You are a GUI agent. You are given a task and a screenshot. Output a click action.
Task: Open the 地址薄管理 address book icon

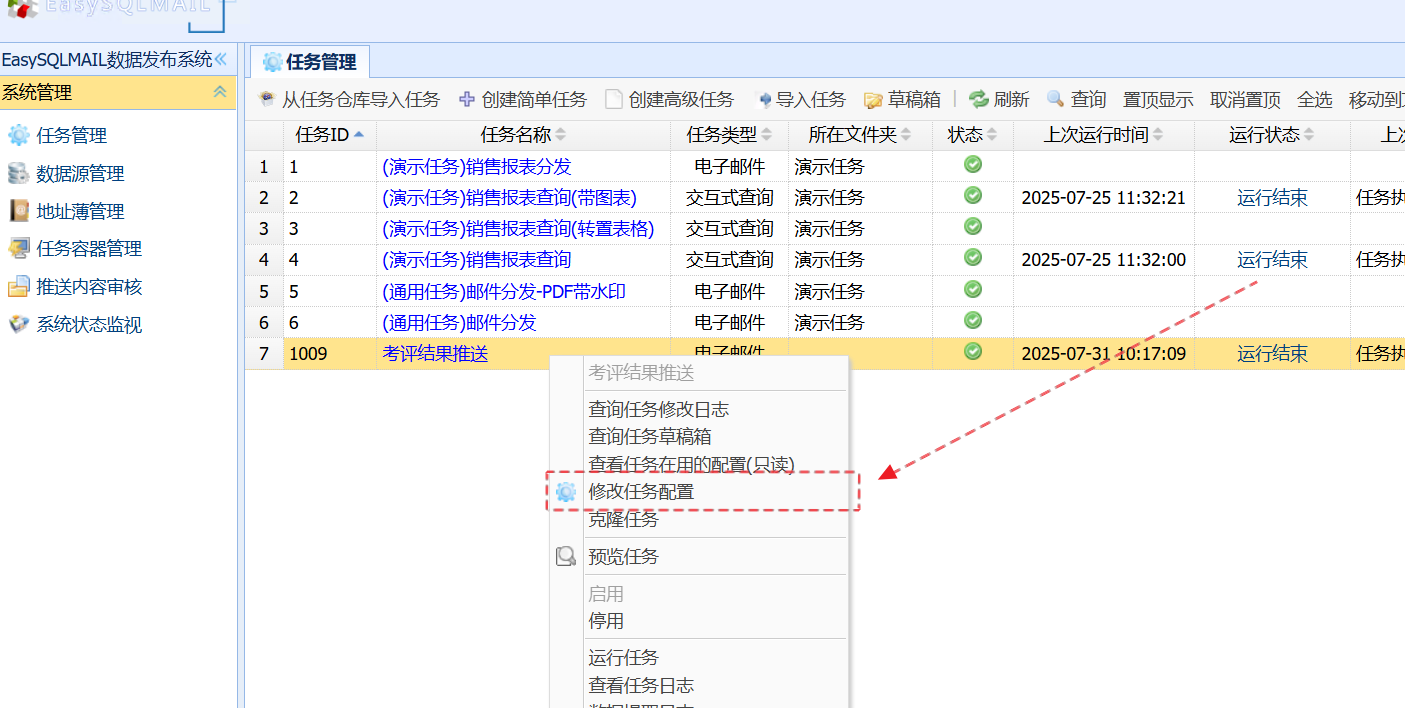(18, 211)
